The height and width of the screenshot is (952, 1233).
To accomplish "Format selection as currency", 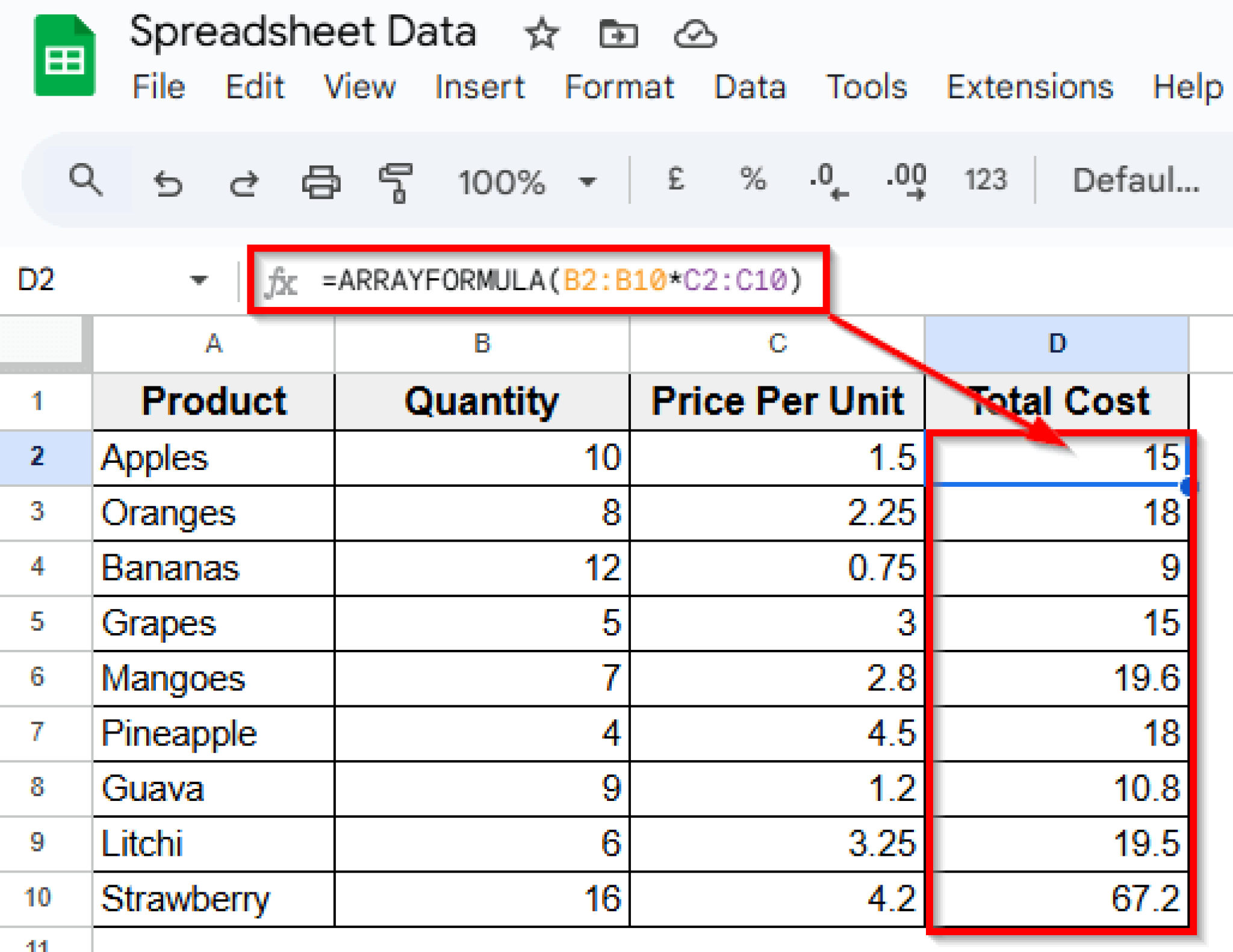I will point(676,181).
